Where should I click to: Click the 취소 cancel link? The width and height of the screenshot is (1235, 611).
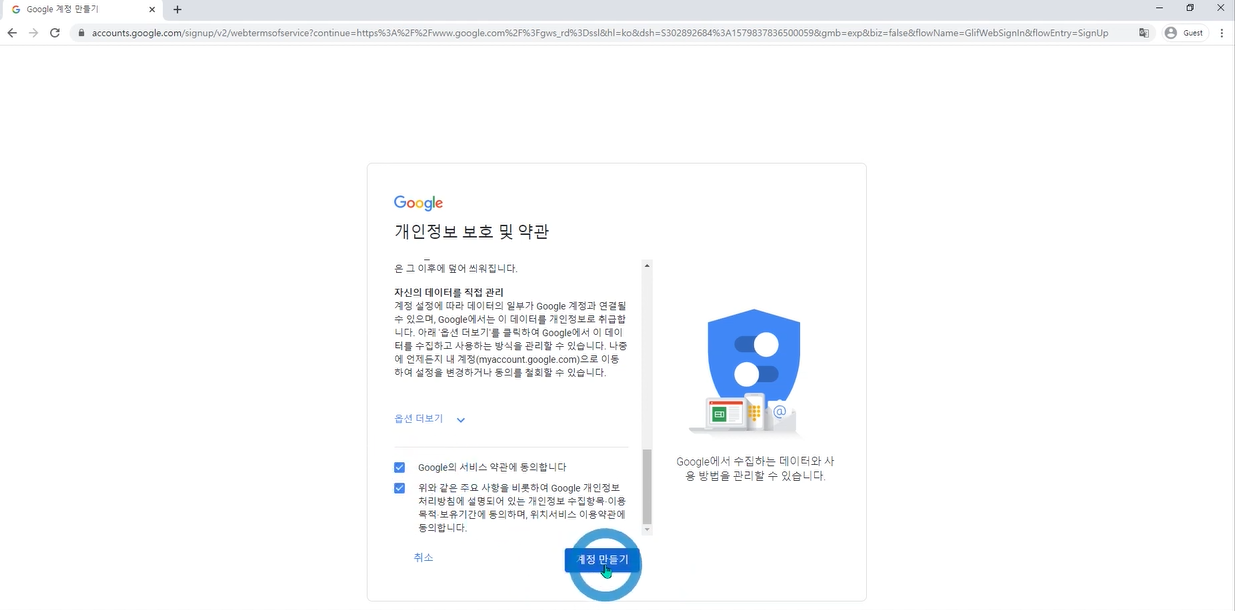click(424, 557)
